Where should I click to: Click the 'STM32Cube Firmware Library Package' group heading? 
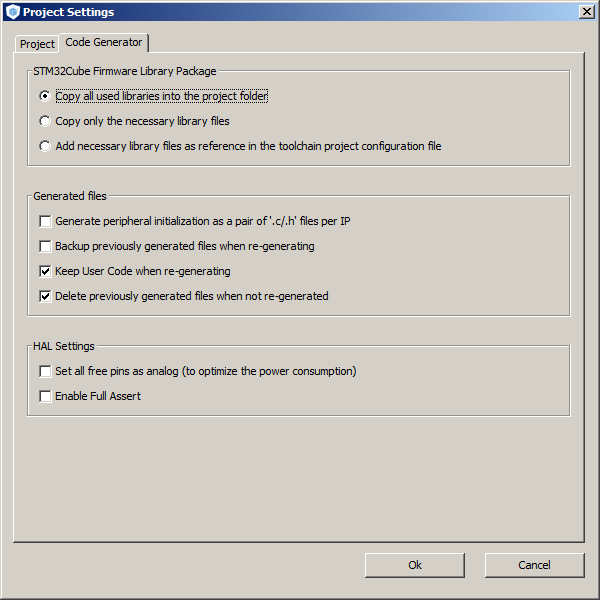(x=124, y=71)
